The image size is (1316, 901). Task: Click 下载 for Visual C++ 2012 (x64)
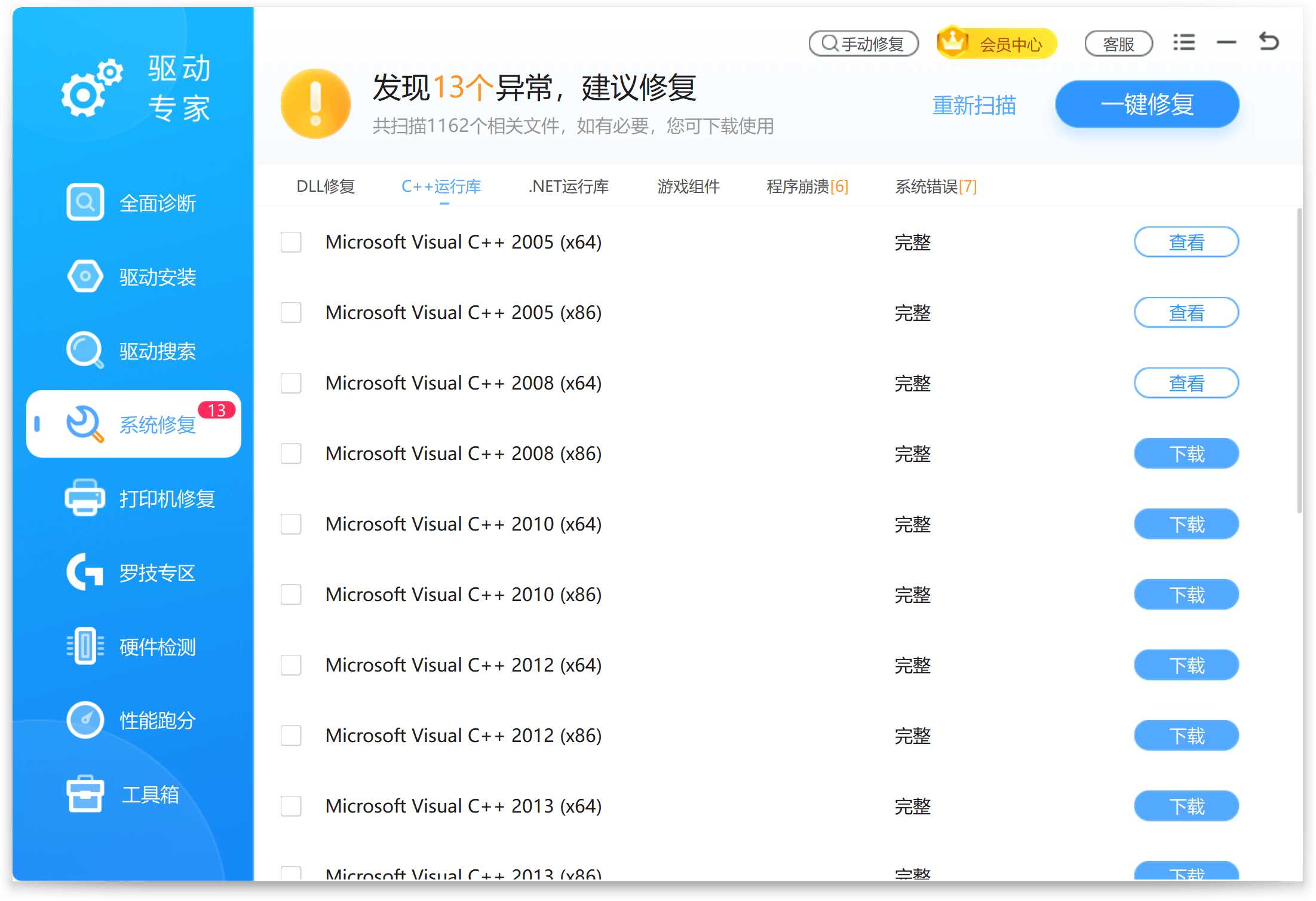click(x=1186, y=665)
